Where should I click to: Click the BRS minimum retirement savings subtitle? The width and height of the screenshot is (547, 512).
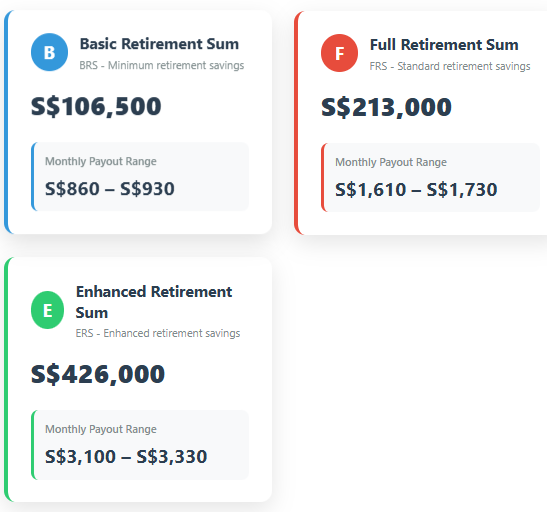click(x=162, y=65)
